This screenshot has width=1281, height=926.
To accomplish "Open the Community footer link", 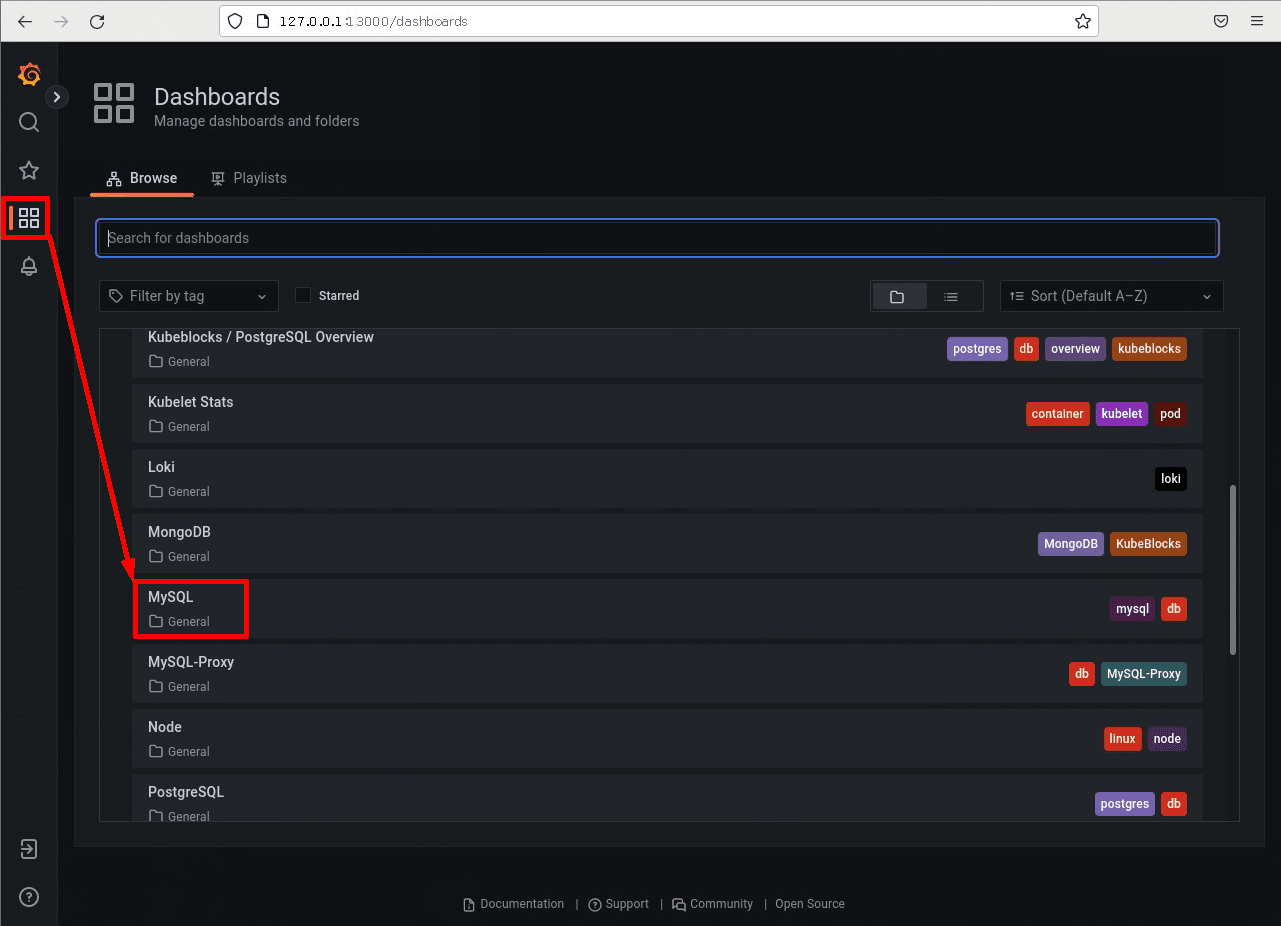I will 713,904.
